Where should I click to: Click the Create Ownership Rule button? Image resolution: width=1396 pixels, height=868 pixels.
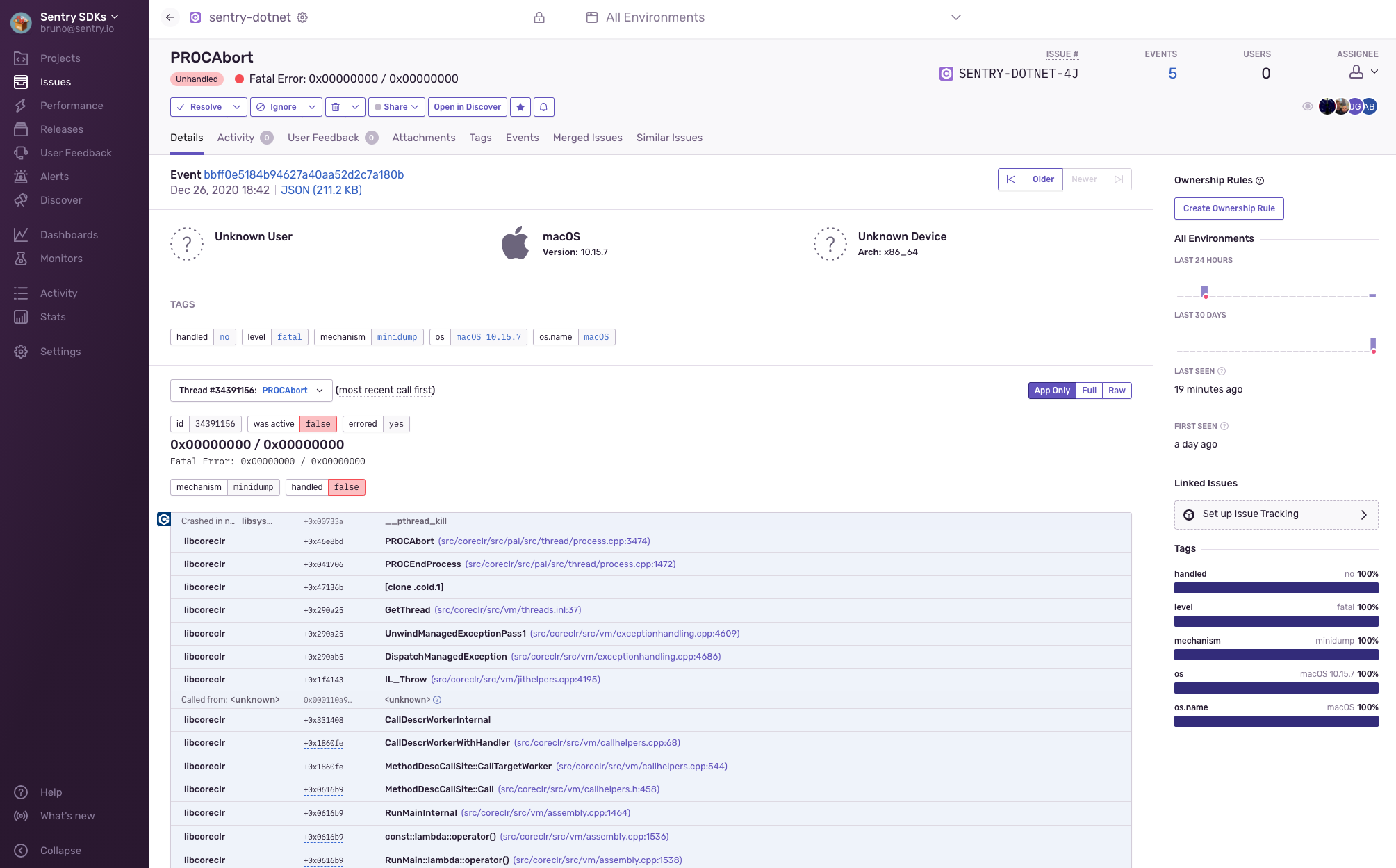pos(1229,208)
